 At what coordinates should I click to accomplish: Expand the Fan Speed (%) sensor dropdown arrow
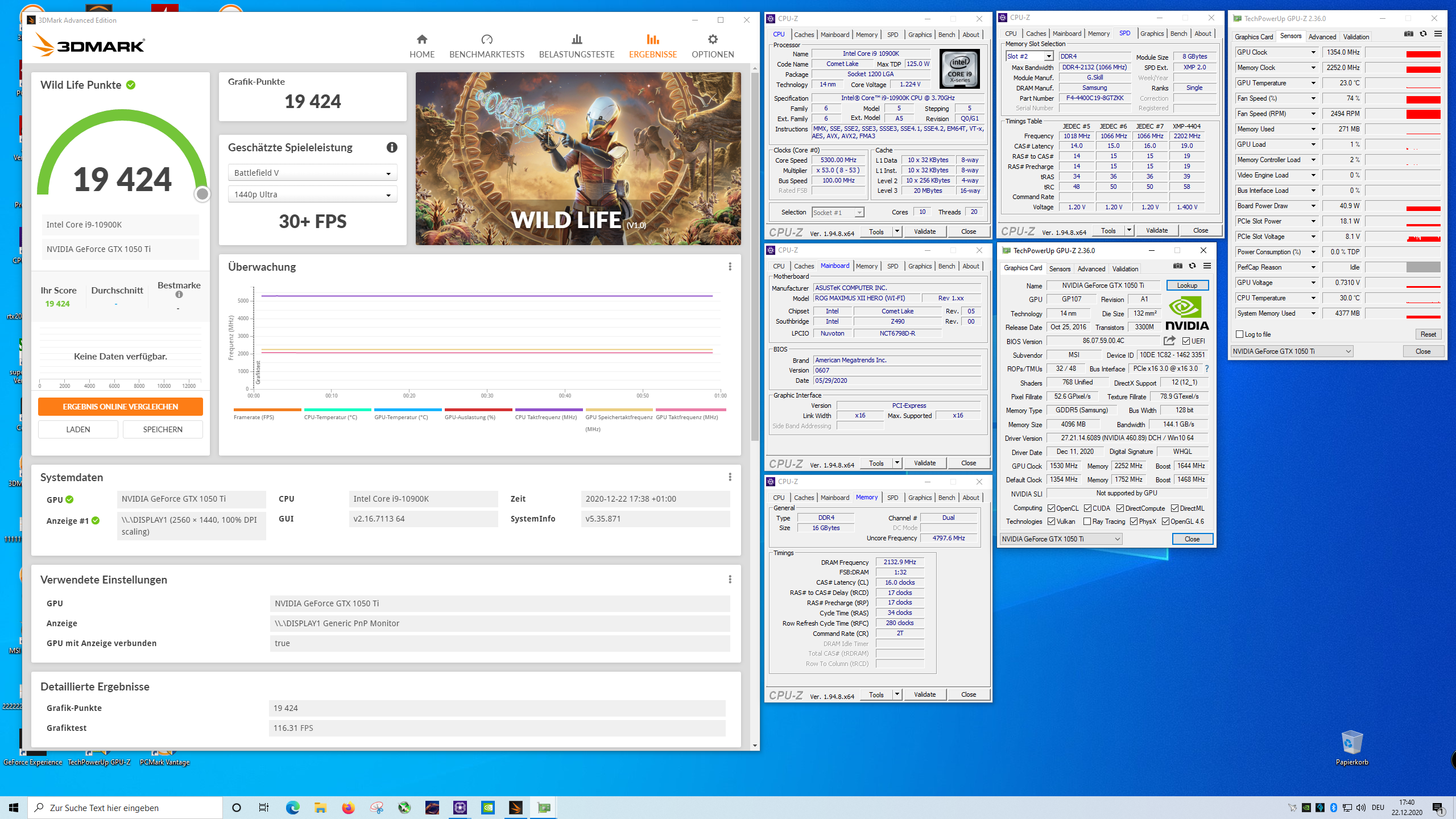point(1313,98)
